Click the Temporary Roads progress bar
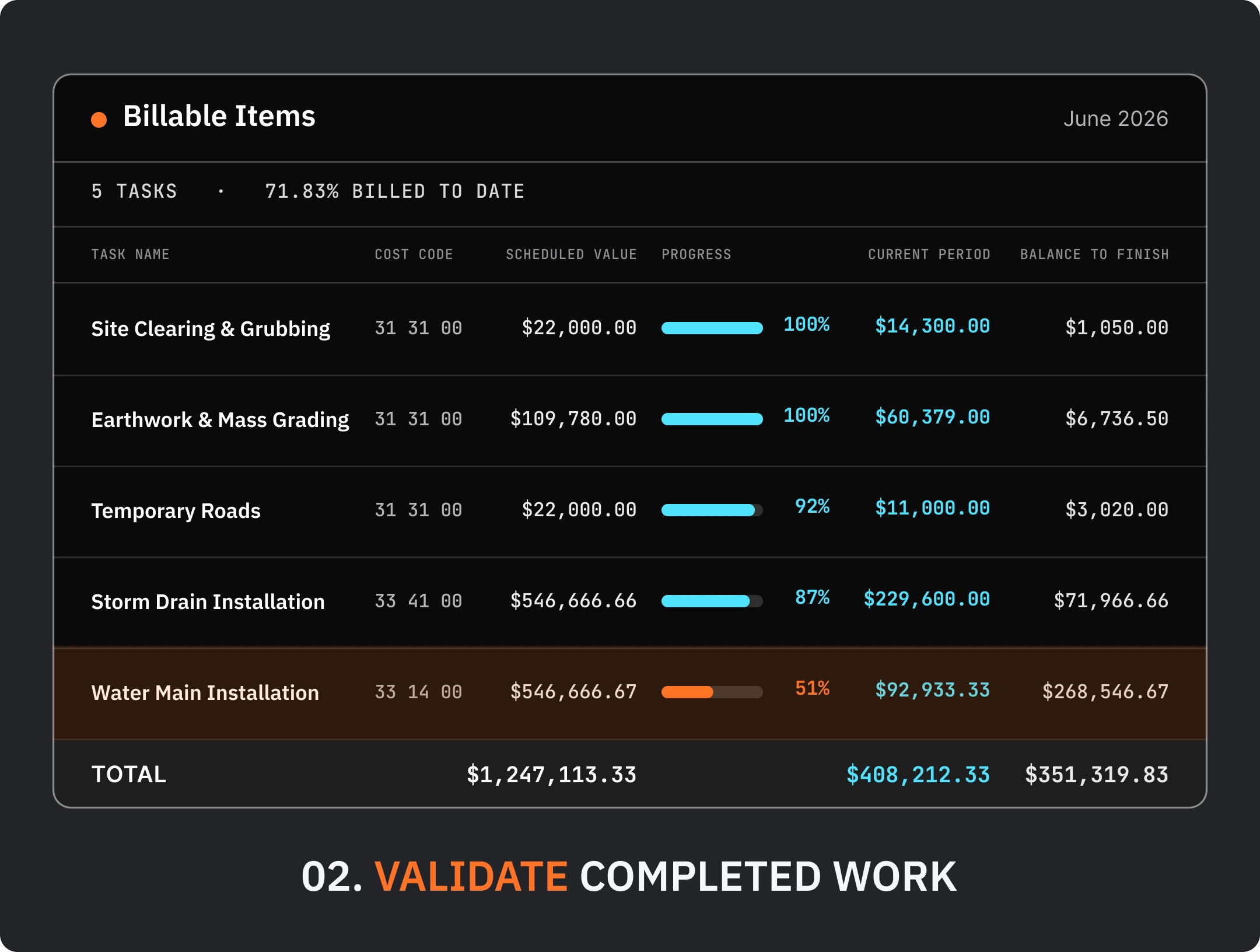The height and width of the screenshot is (952, 1260). 712,510
